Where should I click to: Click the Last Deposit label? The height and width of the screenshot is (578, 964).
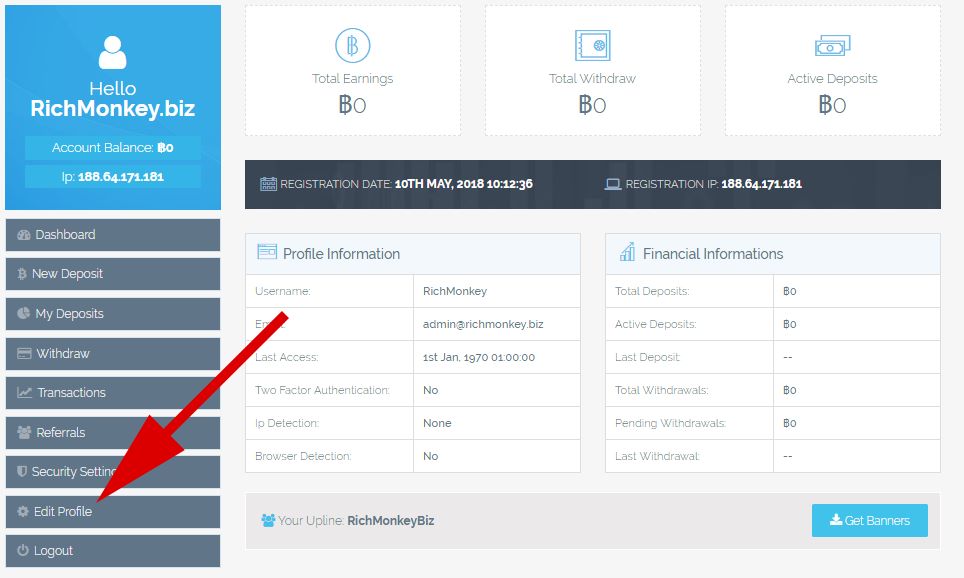(647, 357)
